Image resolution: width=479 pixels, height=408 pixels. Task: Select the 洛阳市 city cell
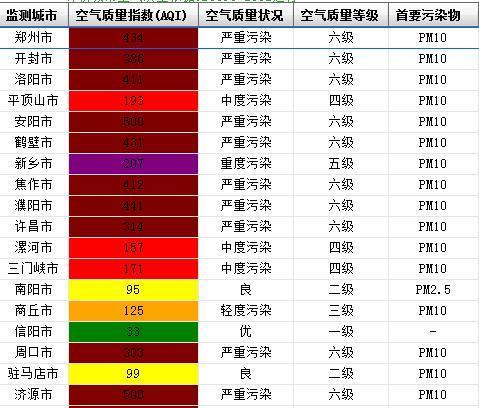[x=33, y=80]
